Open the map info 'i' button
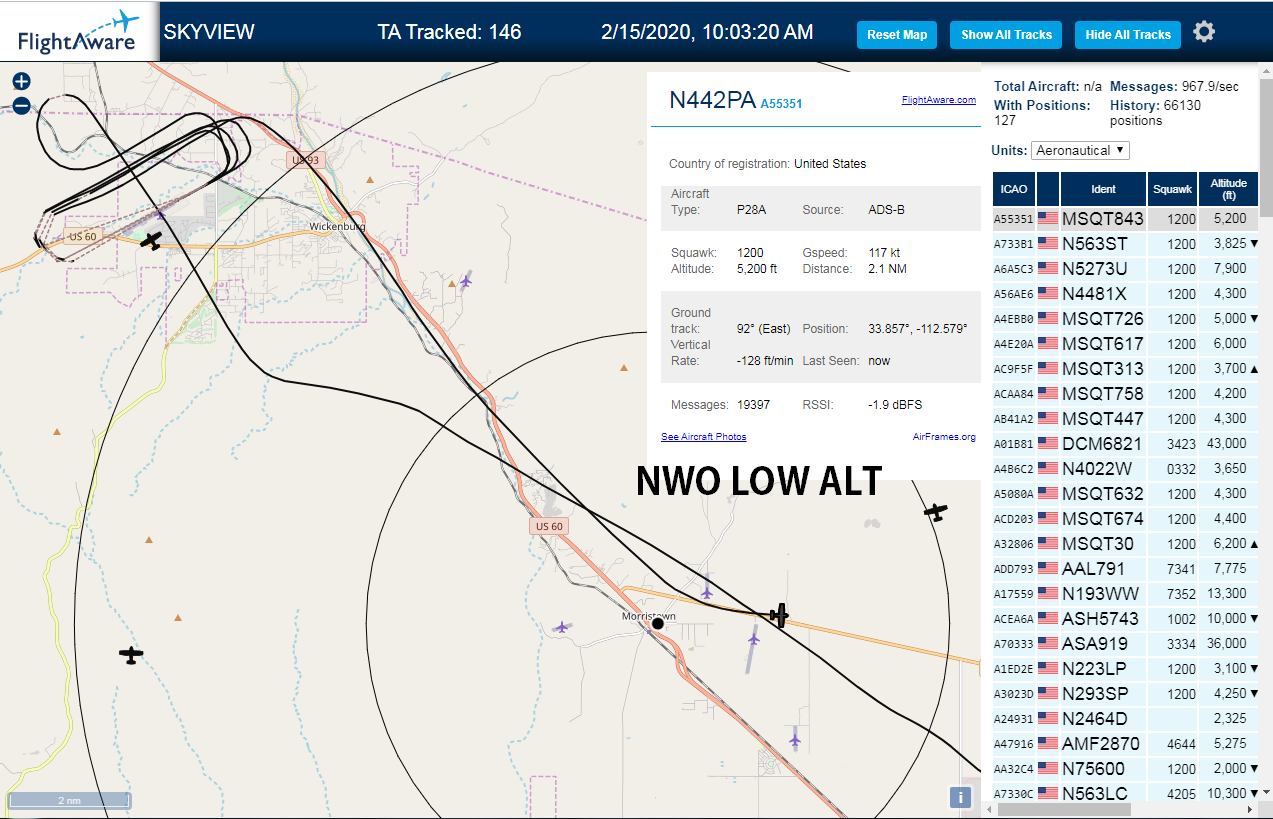1273x819 pixels. pos(960,797)
